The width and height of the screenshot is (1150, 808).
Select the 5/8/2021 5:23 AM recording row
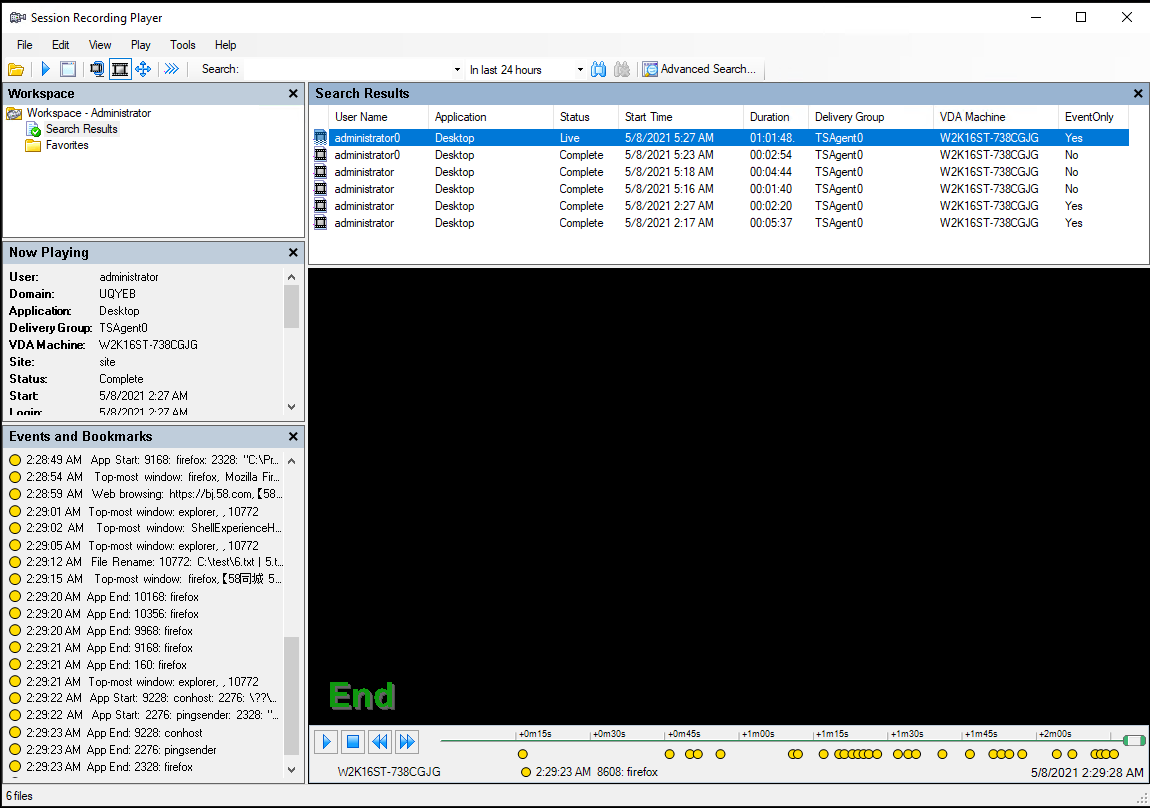click(x=669, y=155)
